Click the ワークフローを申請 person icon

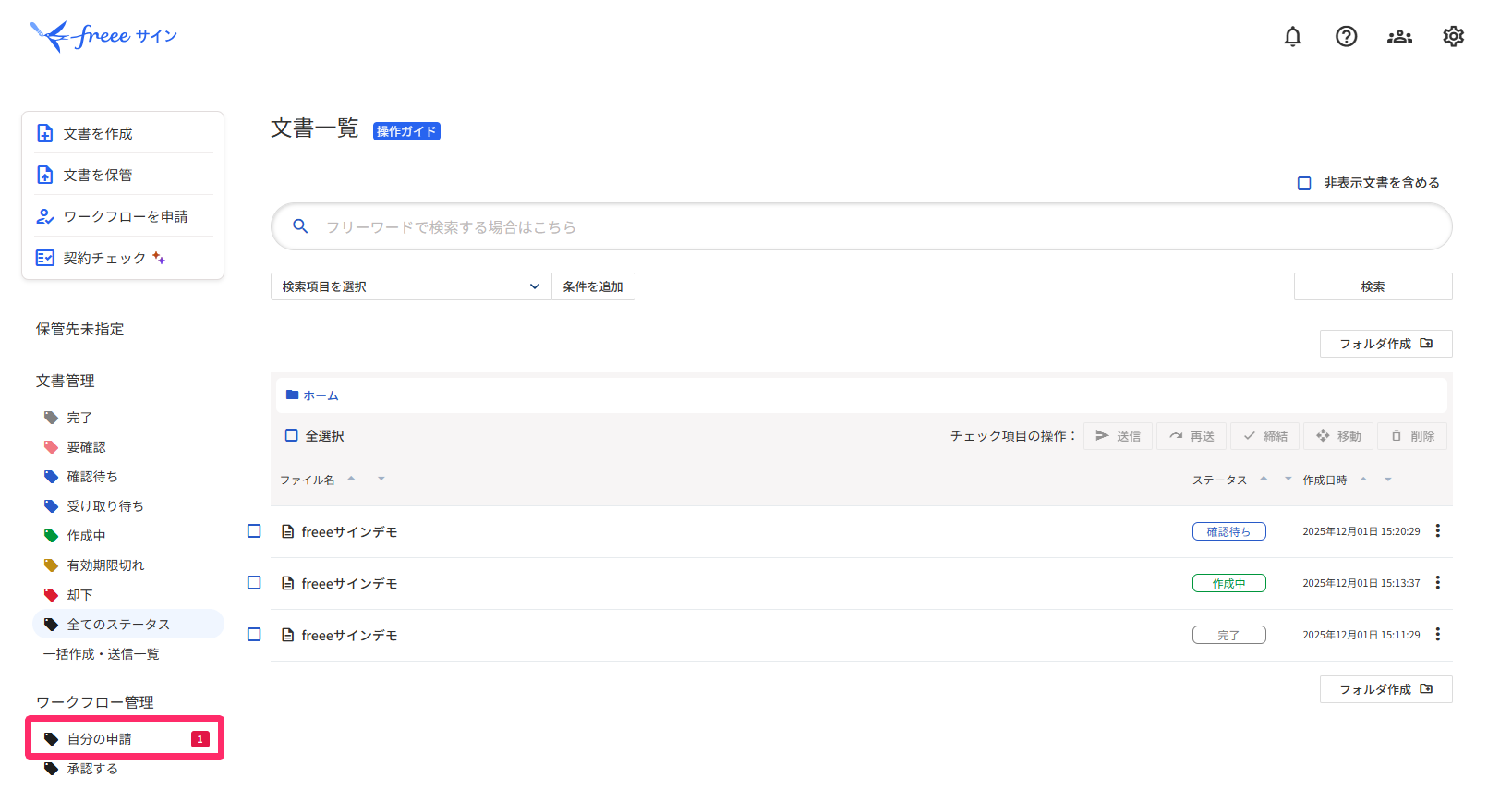[x=44, y=216]
